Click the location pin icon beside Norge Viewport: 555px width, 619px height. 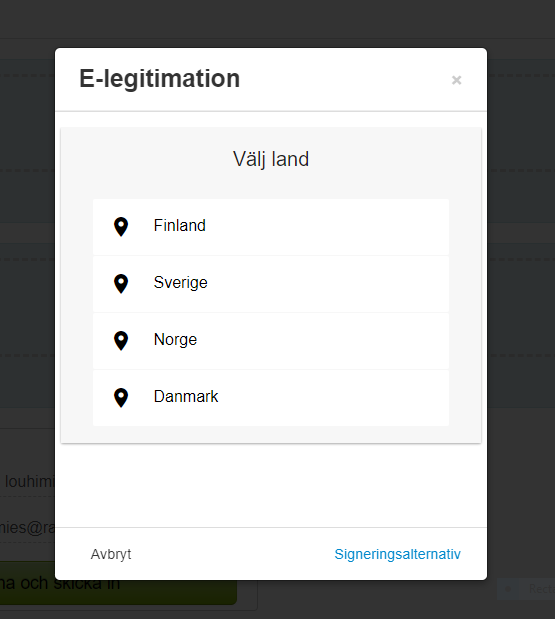121,340
